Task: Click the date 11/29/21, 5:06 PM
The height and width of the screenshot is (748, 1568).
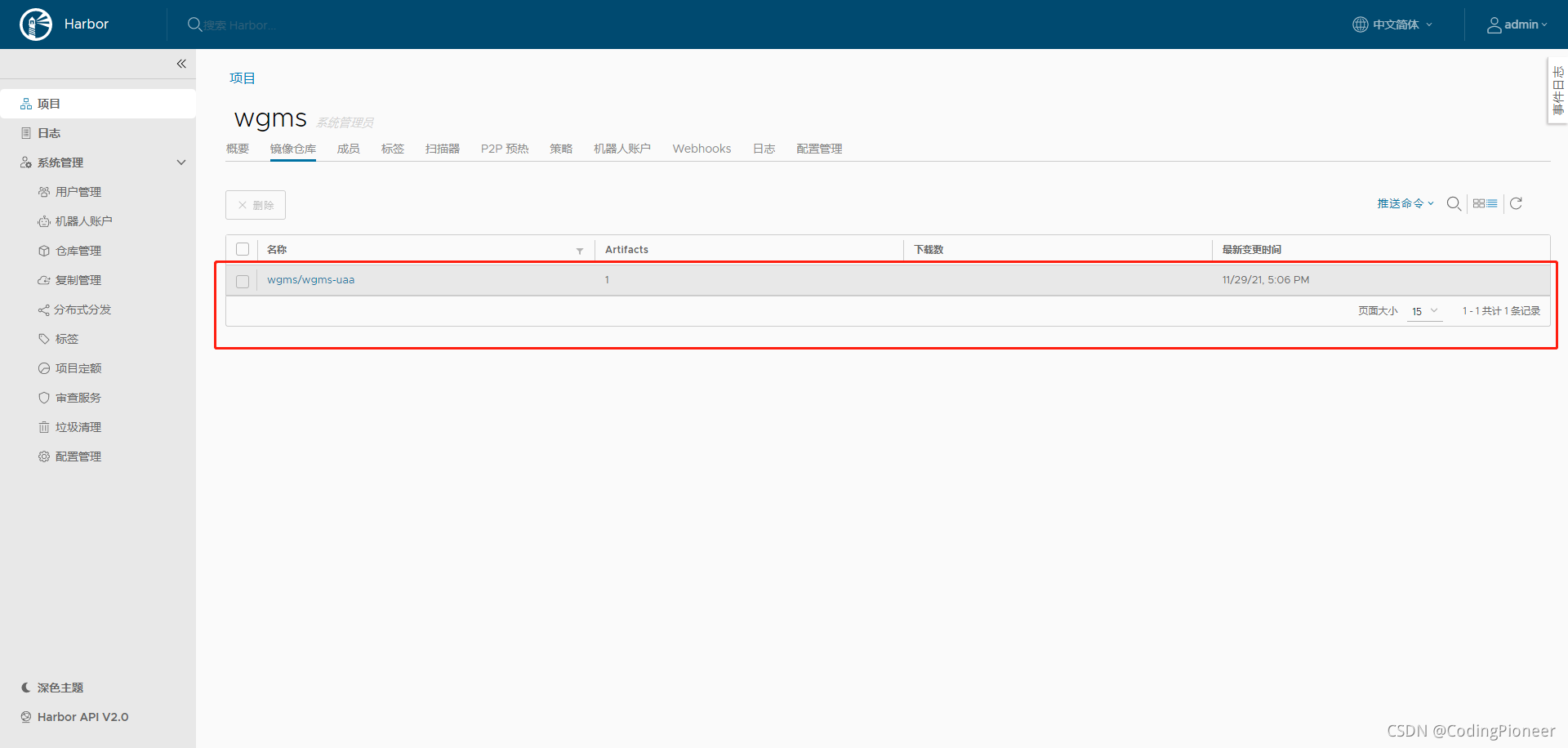Action: click(x=1266, y=280)
